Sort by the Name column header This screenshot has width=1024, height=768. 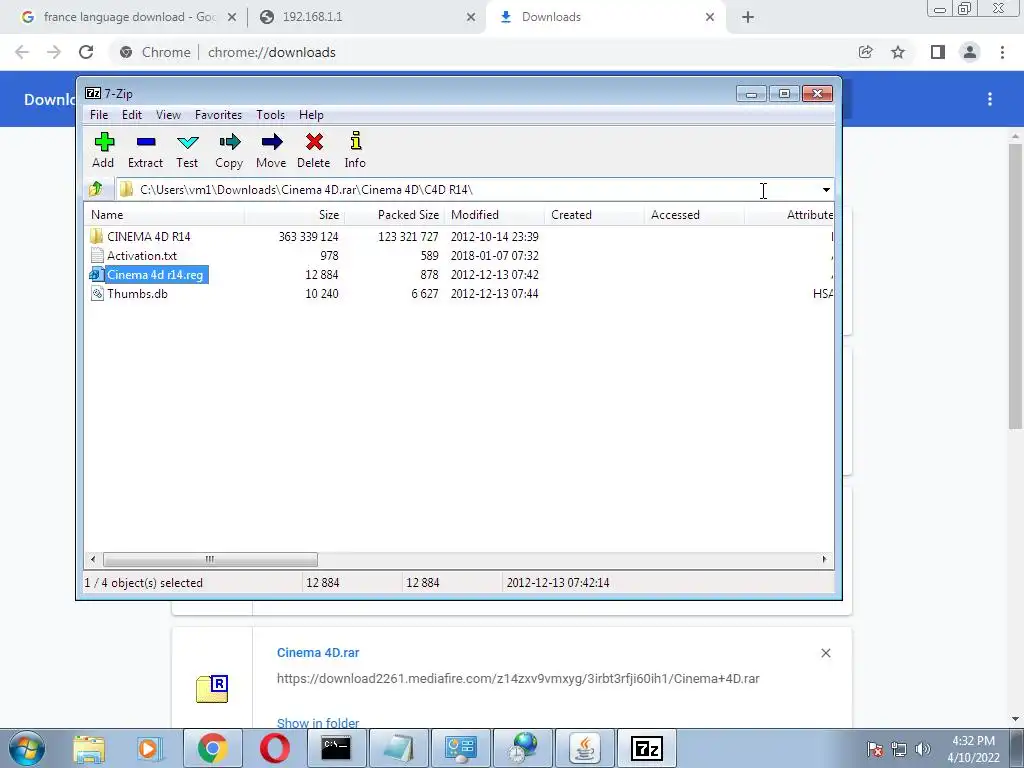pyautogui.click(x=164, y=215)
